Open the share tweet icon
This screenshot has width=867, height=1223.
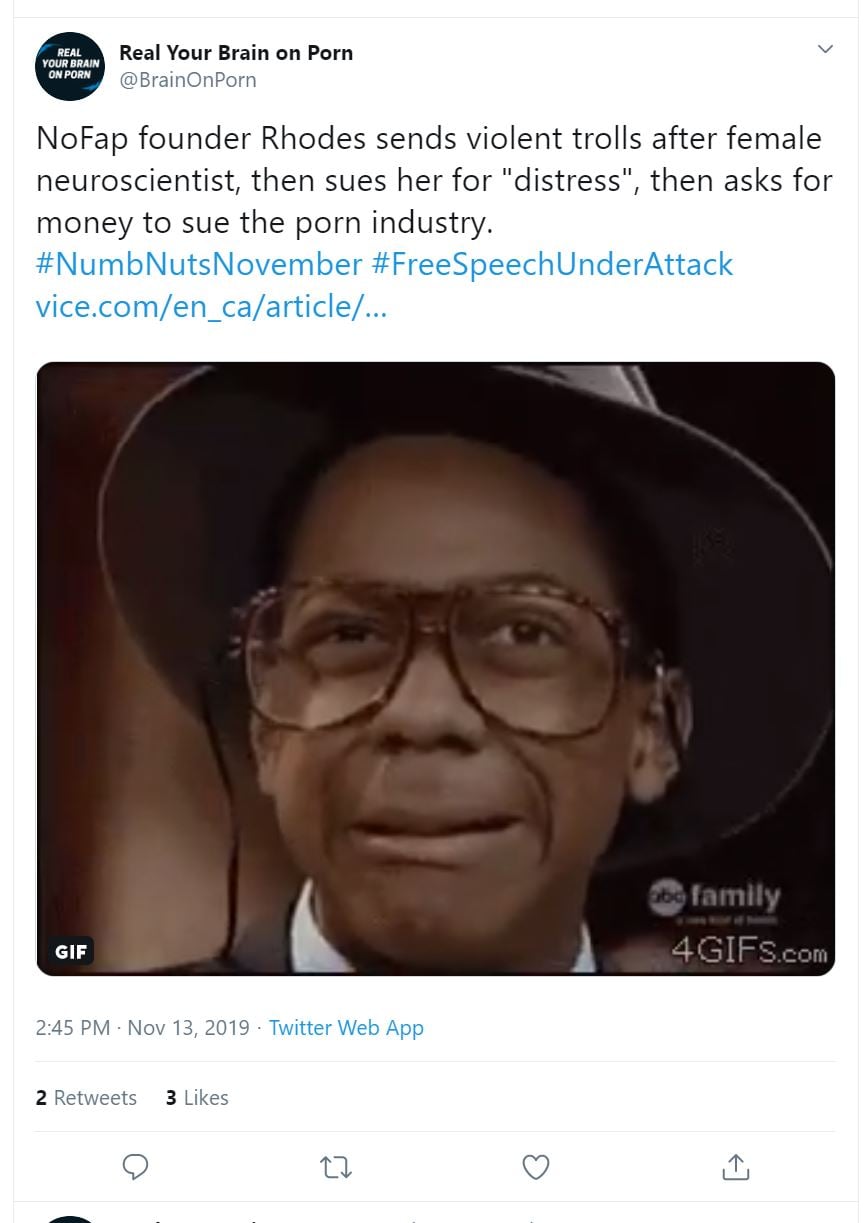pos(735,1166)
